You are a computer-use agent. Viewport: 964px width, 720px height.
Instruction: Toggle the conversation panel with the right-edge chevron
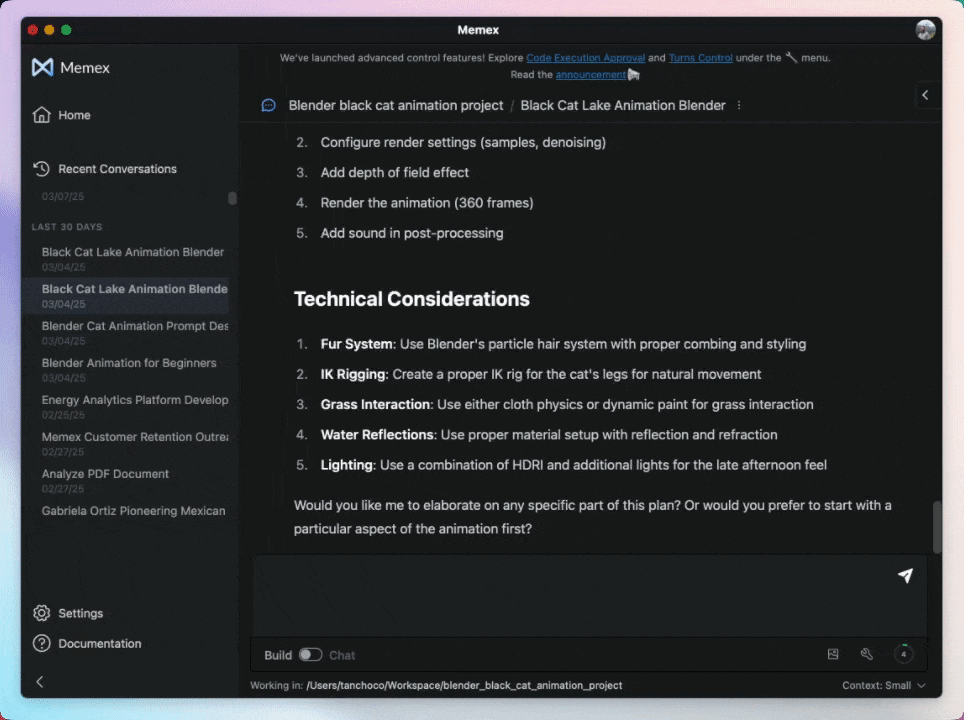(925, 95)
